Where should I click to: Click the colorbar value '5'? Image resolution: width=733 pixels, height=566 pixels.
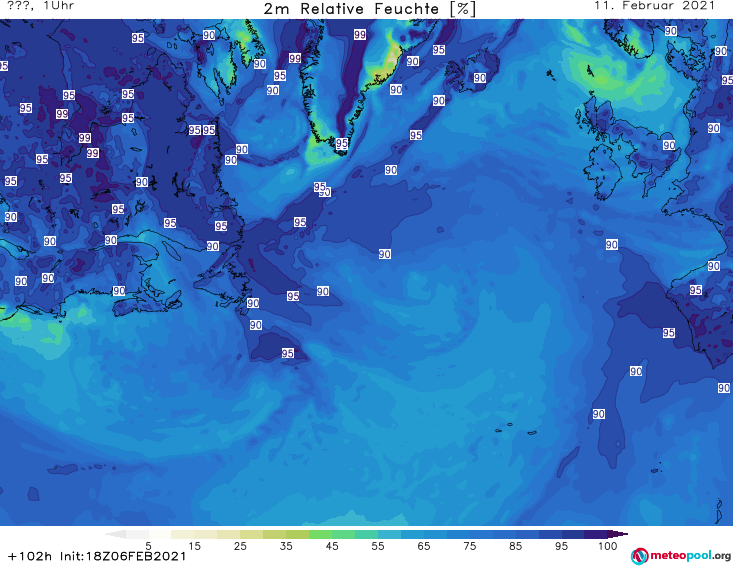click(148, 546)
